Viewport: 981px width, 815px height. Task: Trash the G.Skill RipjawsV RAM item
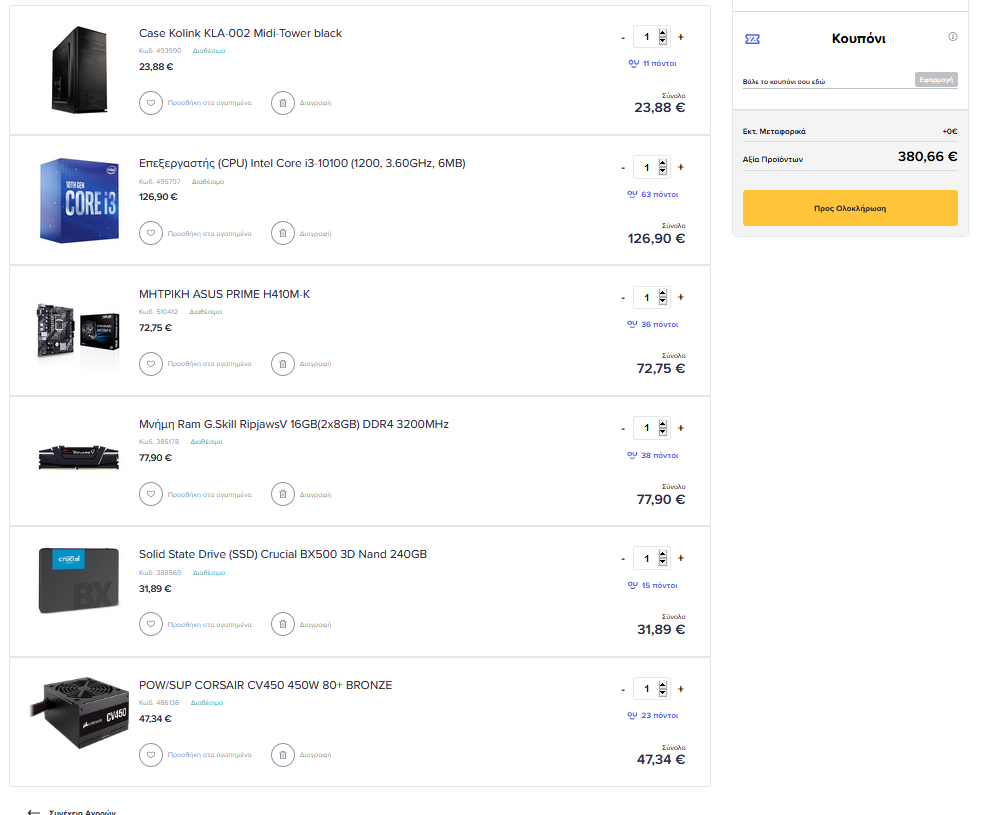283,494
